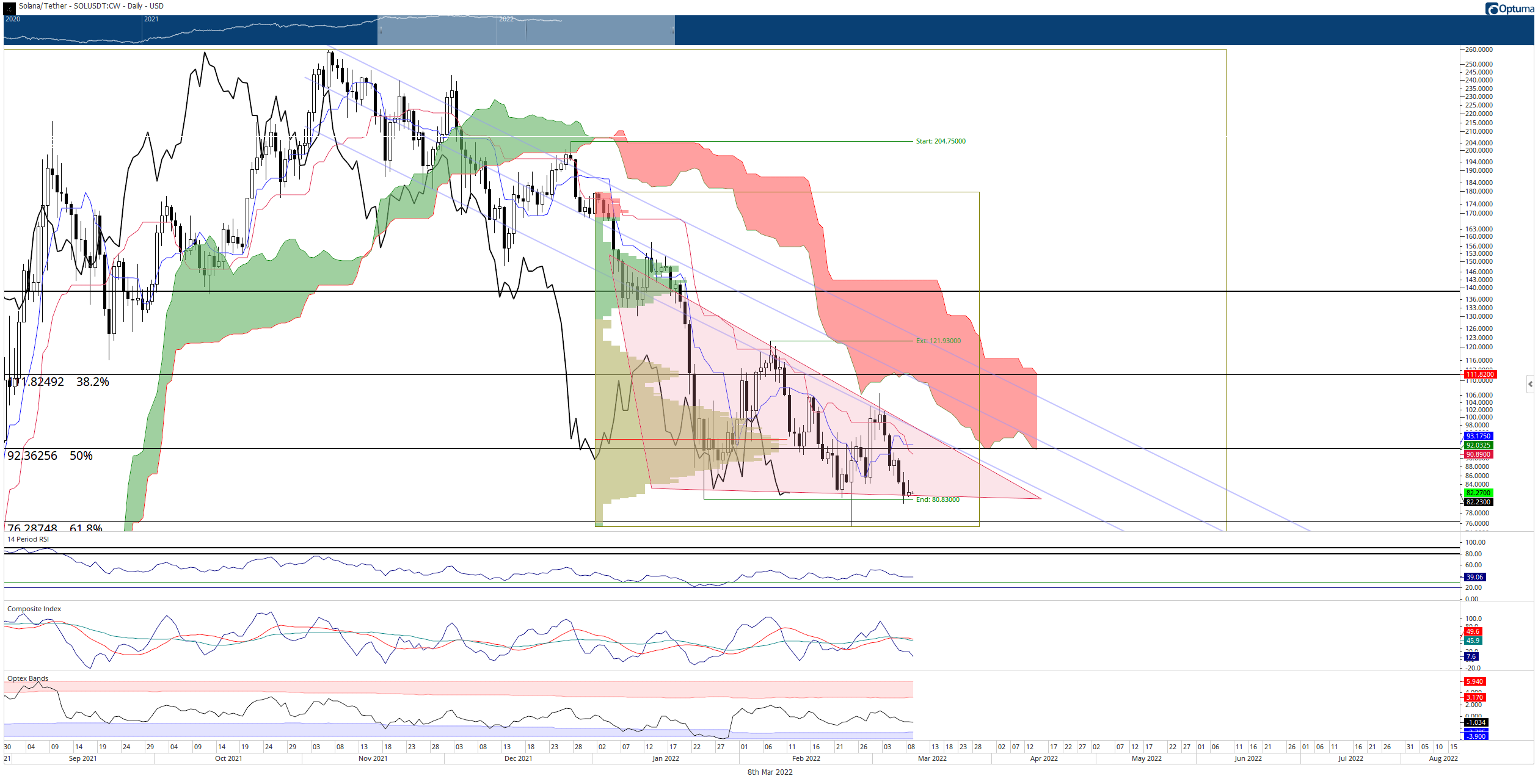This screenshot has height=784, width=1538.
Task: Click the Optex Bands 3.170 value tag
Action: point(1475,697)
